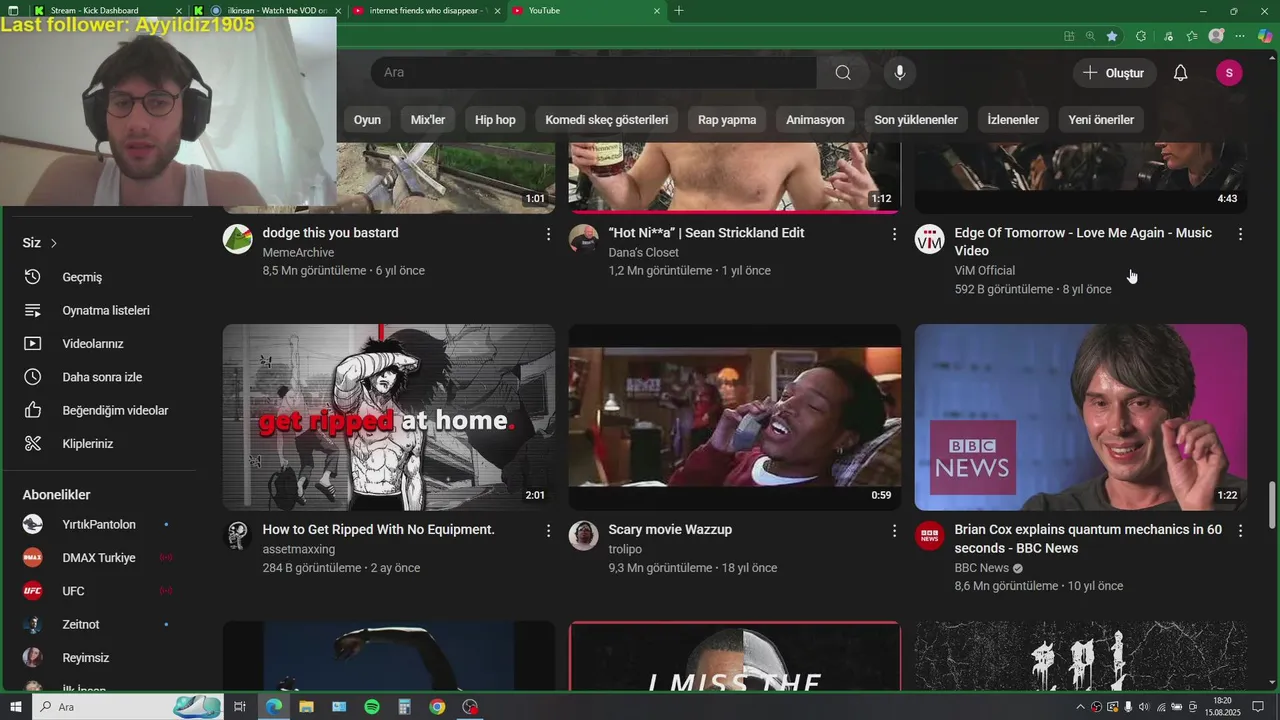Open File Explorer from taskbar
This screenshot has width=1280, height=720.
[306, 707]
